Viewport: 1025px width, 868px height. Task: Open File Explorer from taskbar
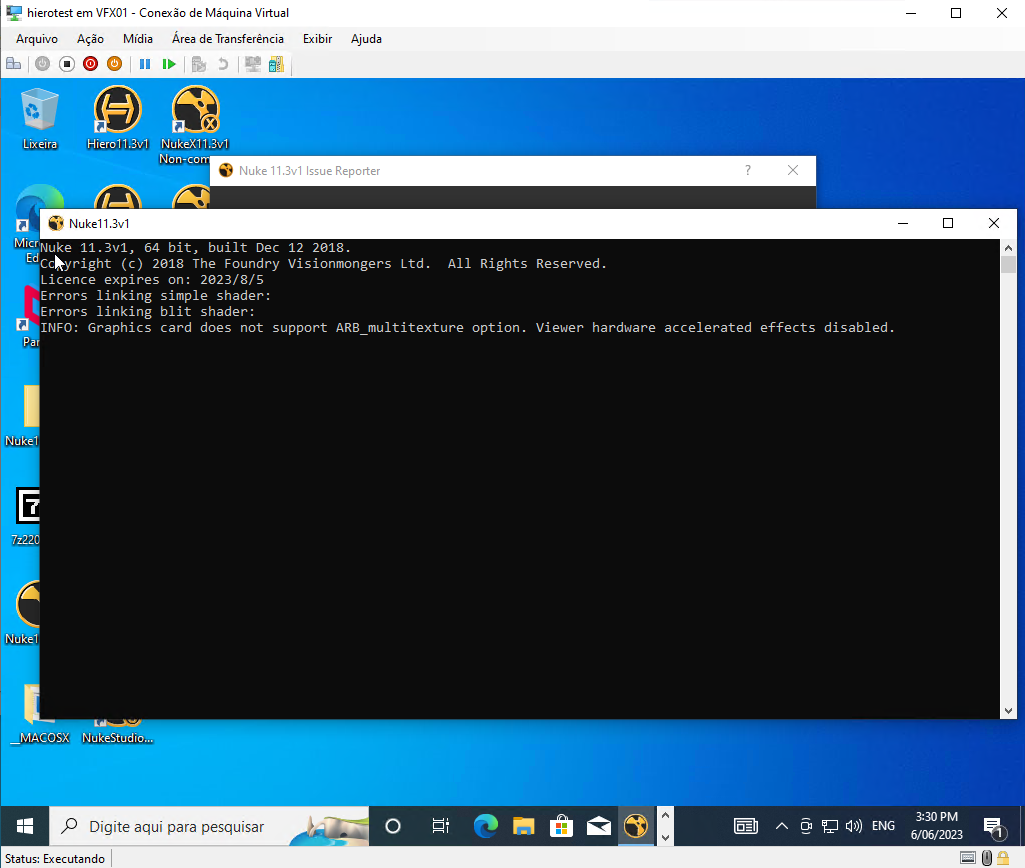(x=523, y=826)
